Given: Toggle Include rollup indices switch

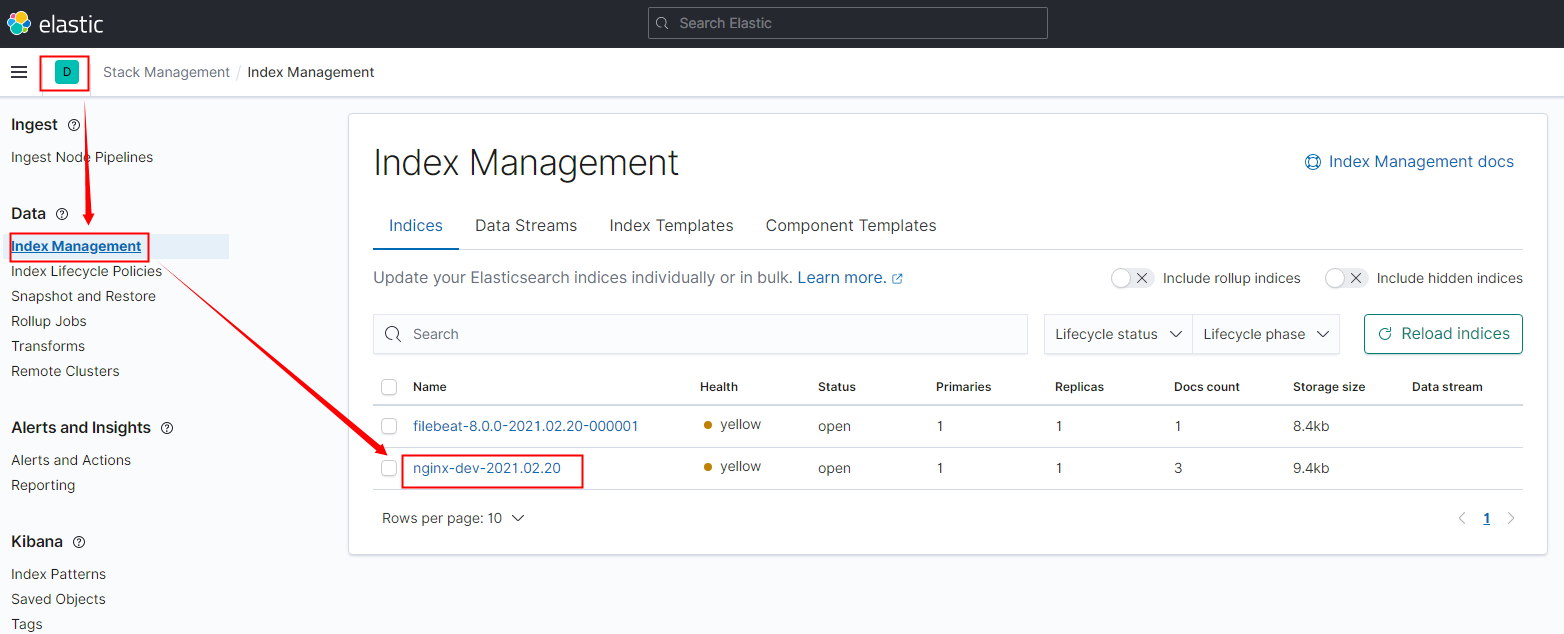Looking at the screenshot, I should tap(1133, 278).
